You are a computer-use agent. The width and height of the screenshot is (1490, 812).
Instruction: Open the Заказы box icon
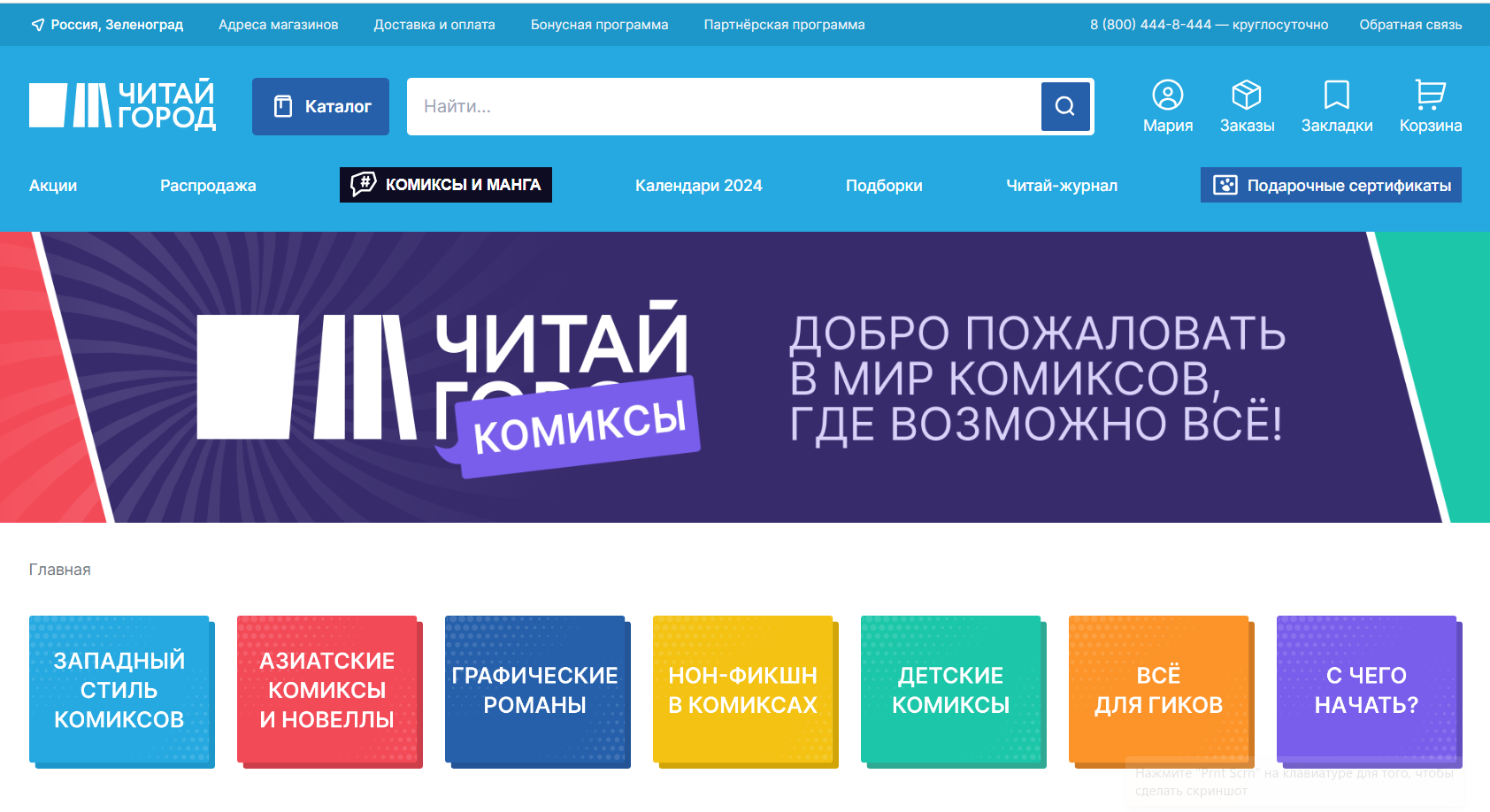coord(1246,95)
